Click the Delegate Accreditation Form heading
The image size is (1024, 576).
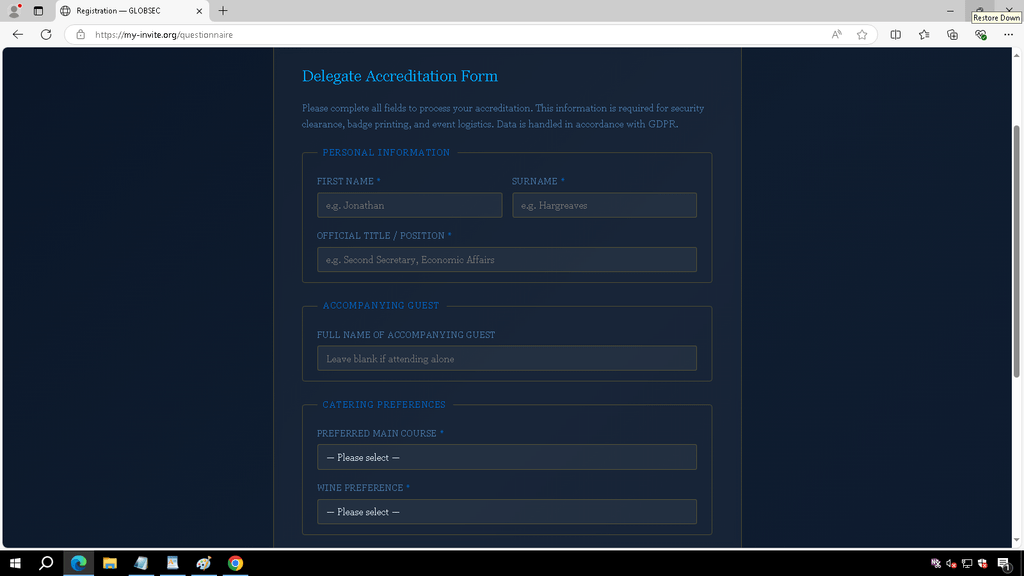[x=400, y=76]
